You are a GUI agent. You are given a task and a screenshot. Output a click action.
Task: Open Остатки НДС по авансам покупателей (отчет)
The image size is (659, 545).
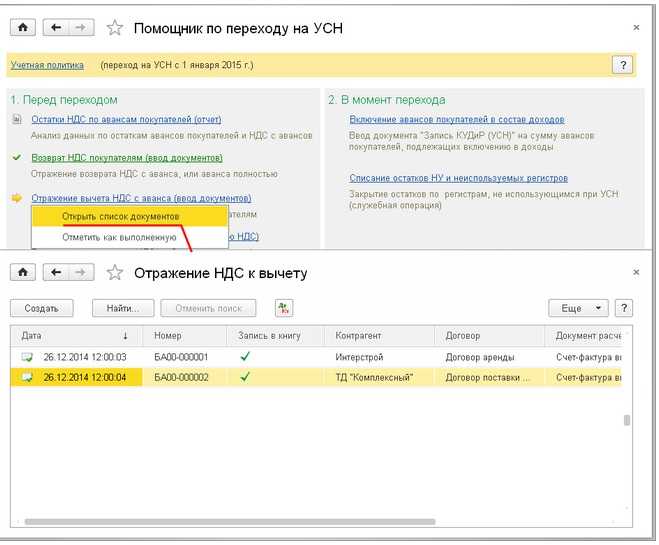point(126,119)
